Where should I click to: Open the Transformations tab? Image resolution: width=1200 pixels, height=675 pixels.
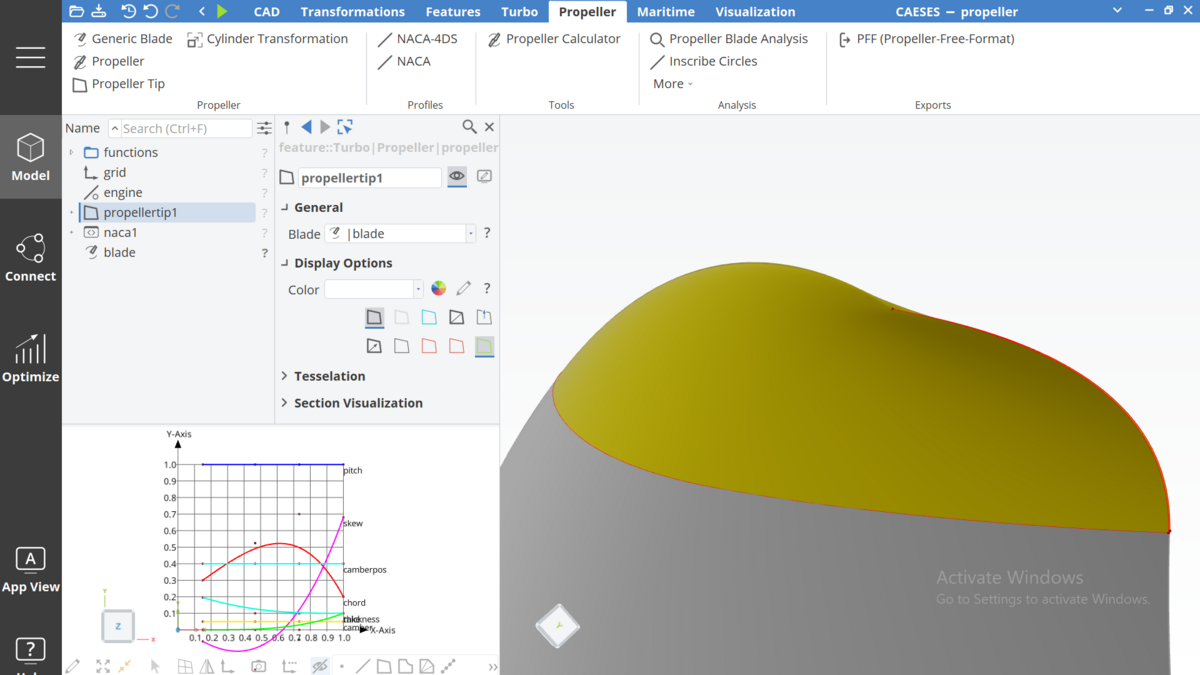353,12
